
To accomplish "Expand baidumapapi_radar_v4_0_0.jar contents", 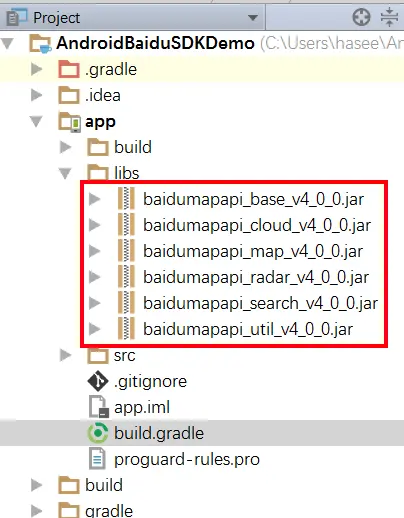I will pos(95,277).
